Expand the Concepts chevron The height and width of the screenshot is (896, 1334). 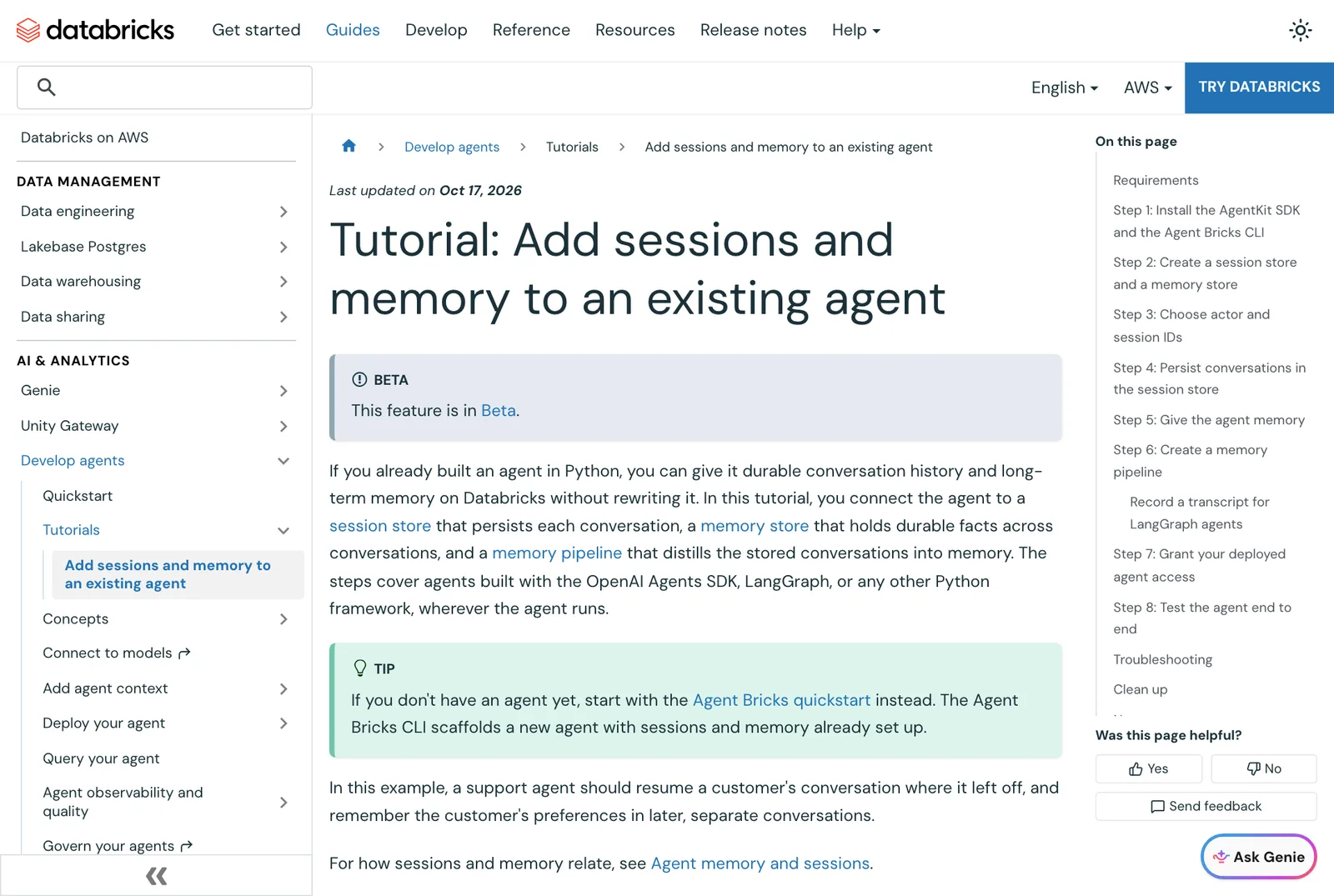pyautogui.click(x=283, y=618)
